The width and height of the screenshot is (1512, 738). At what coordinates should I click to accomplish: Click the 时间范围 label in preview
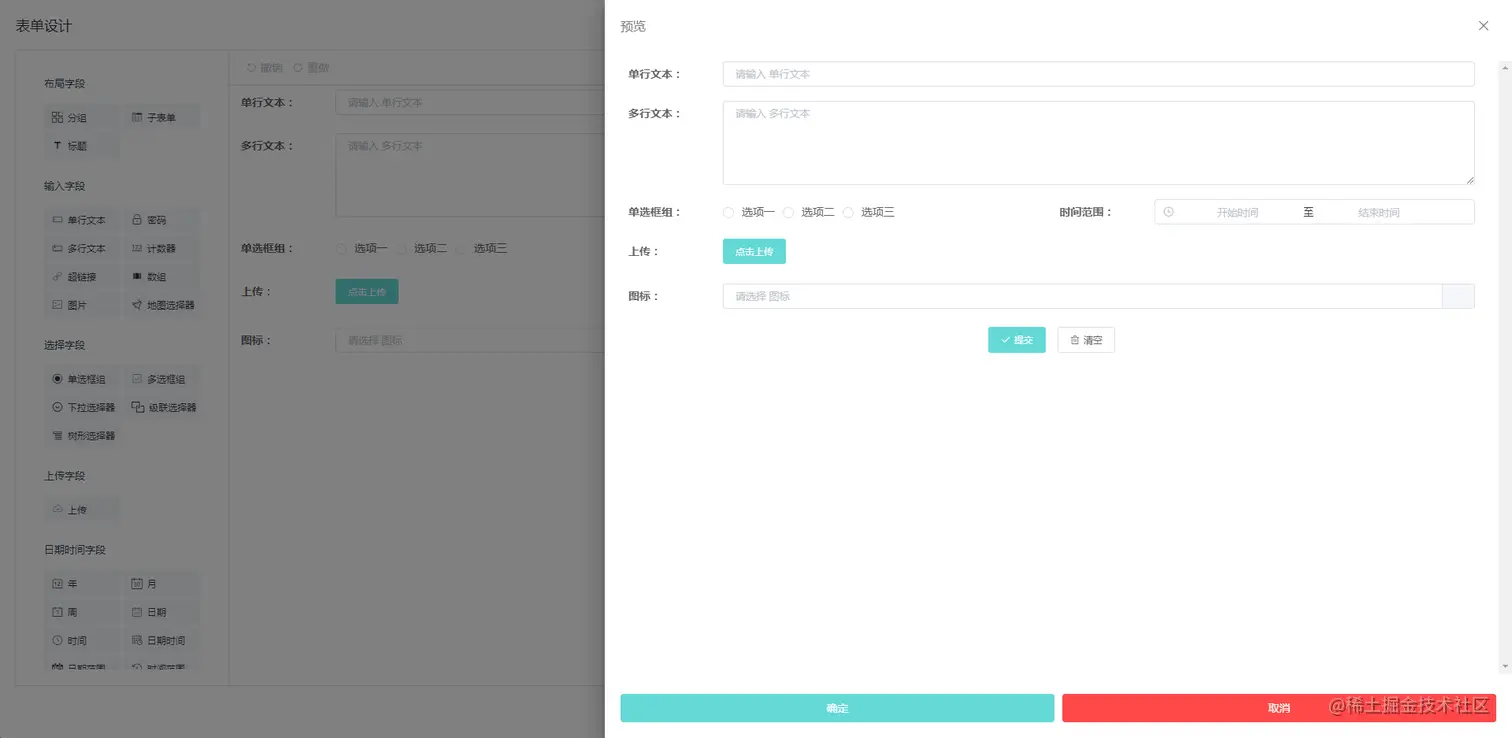point(1085,212)
